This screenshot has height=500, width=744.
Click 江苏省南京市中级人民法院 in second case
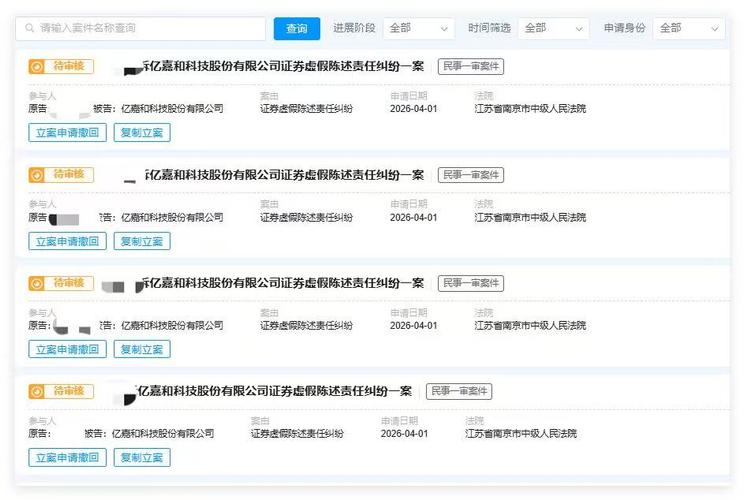tap(530, 217)
